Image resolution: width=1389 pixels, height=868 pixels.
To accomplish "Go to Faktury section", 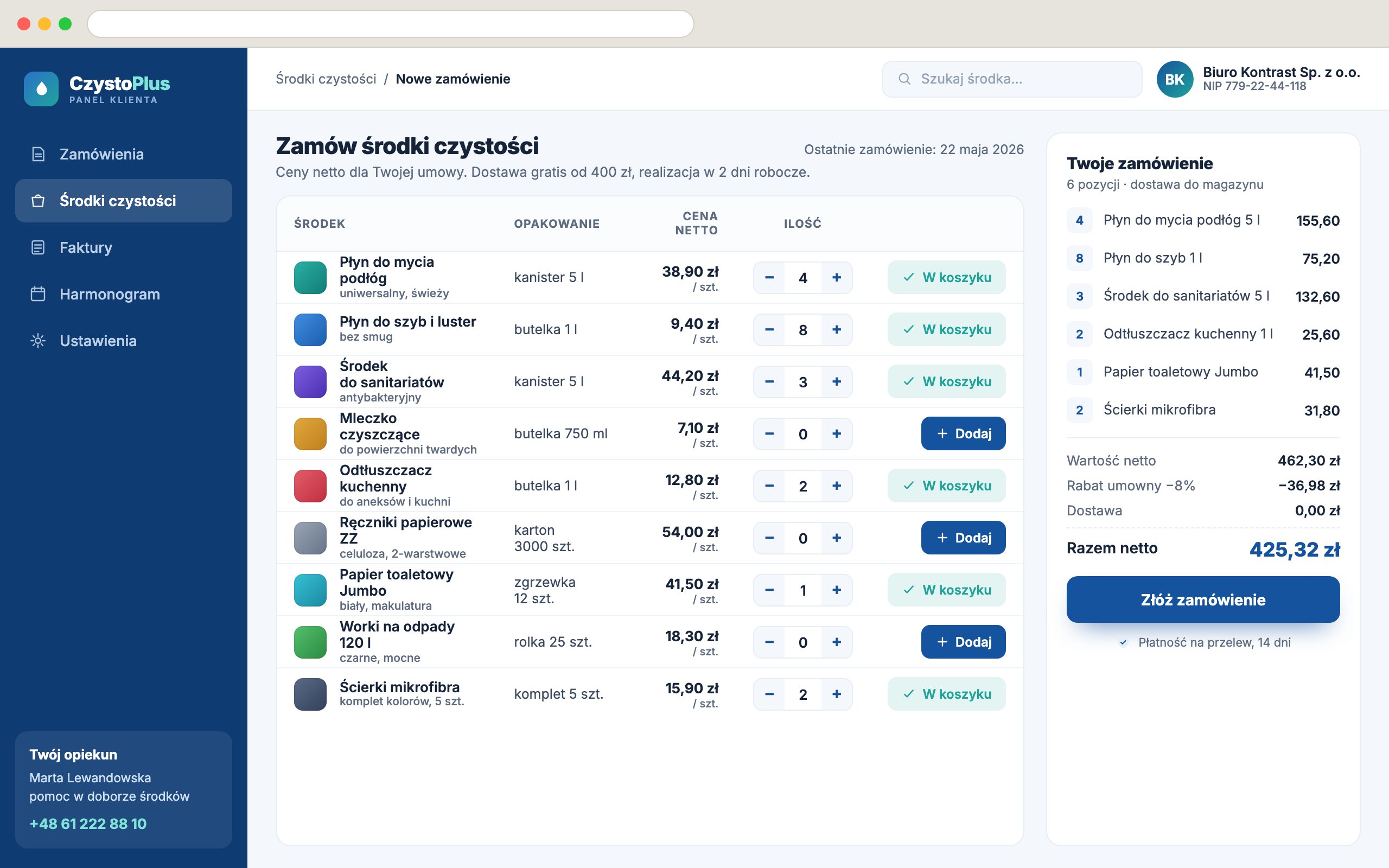I will 123,247.
